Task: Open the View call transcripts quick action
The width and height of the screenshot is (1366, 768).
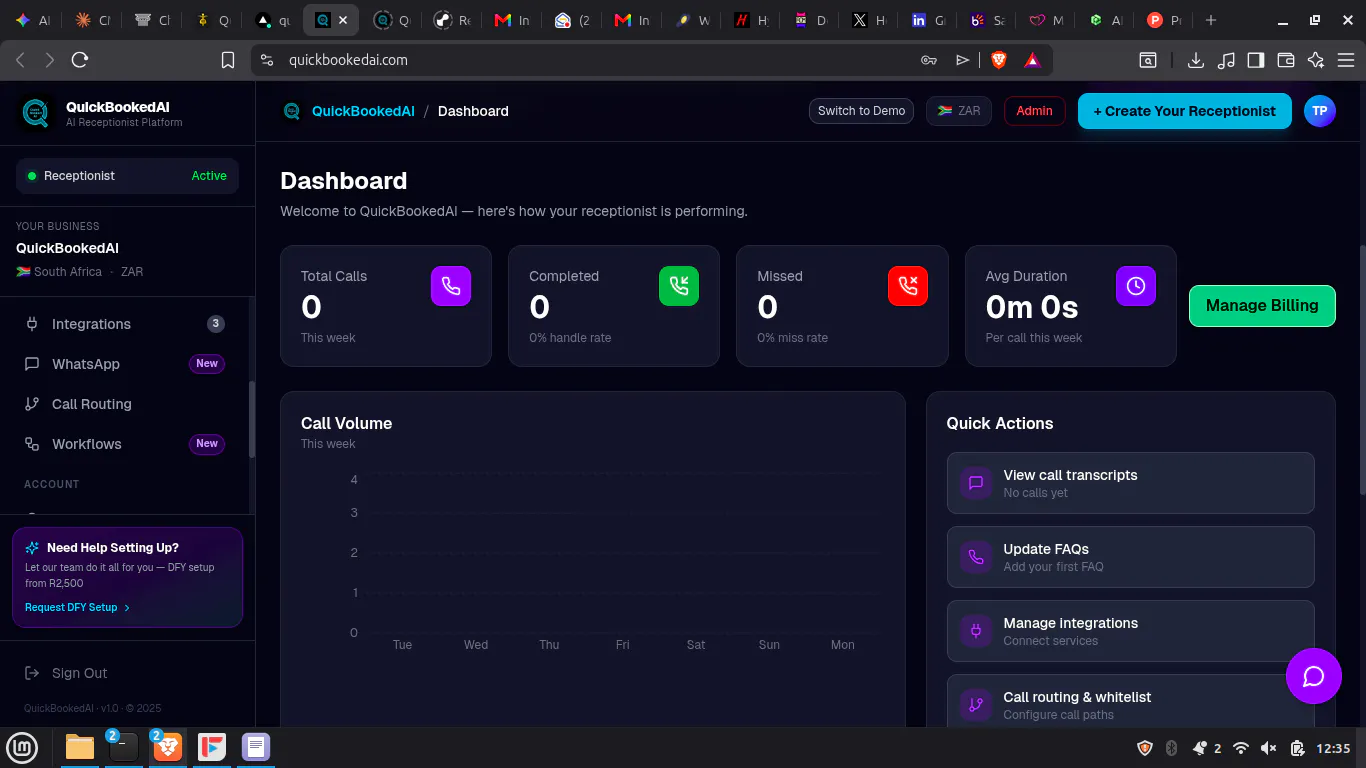Action: click(1131, 484)
